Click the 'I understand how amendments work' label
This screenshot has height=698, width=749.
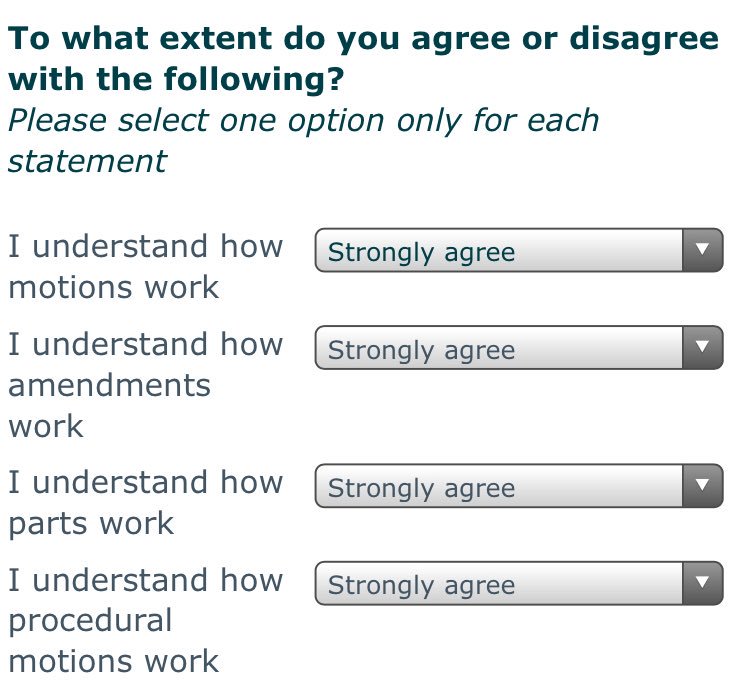146,385
